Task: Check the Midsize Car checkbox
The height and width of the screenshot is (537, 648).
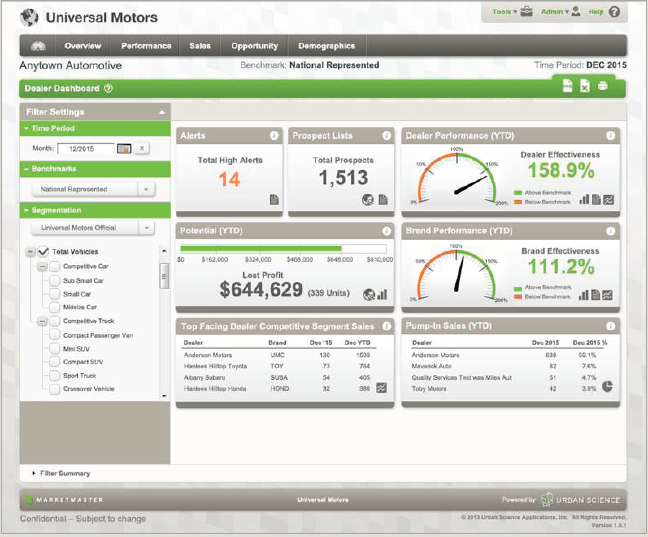Action: click(55, 307)
